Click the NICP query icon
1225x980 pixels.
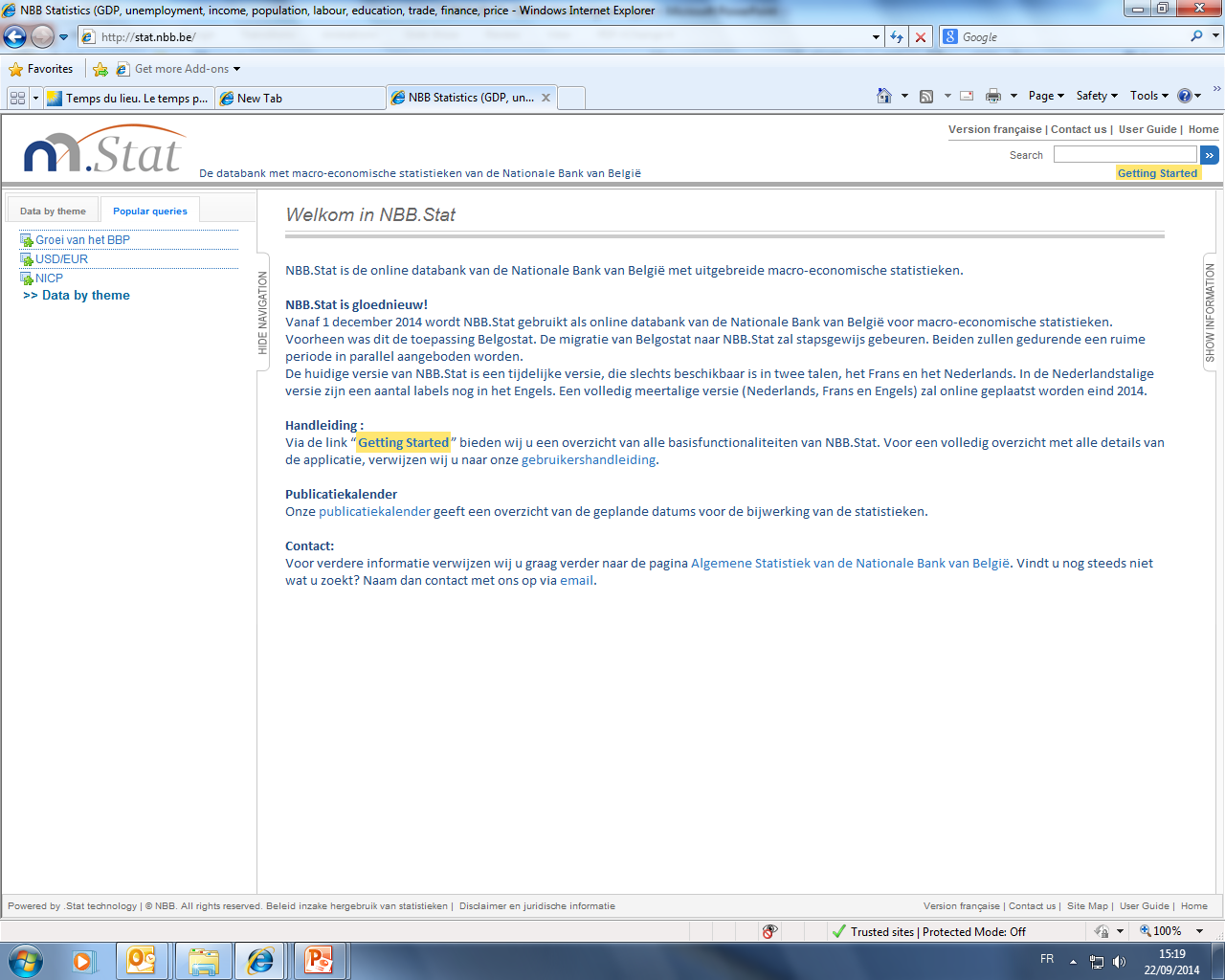27,278
